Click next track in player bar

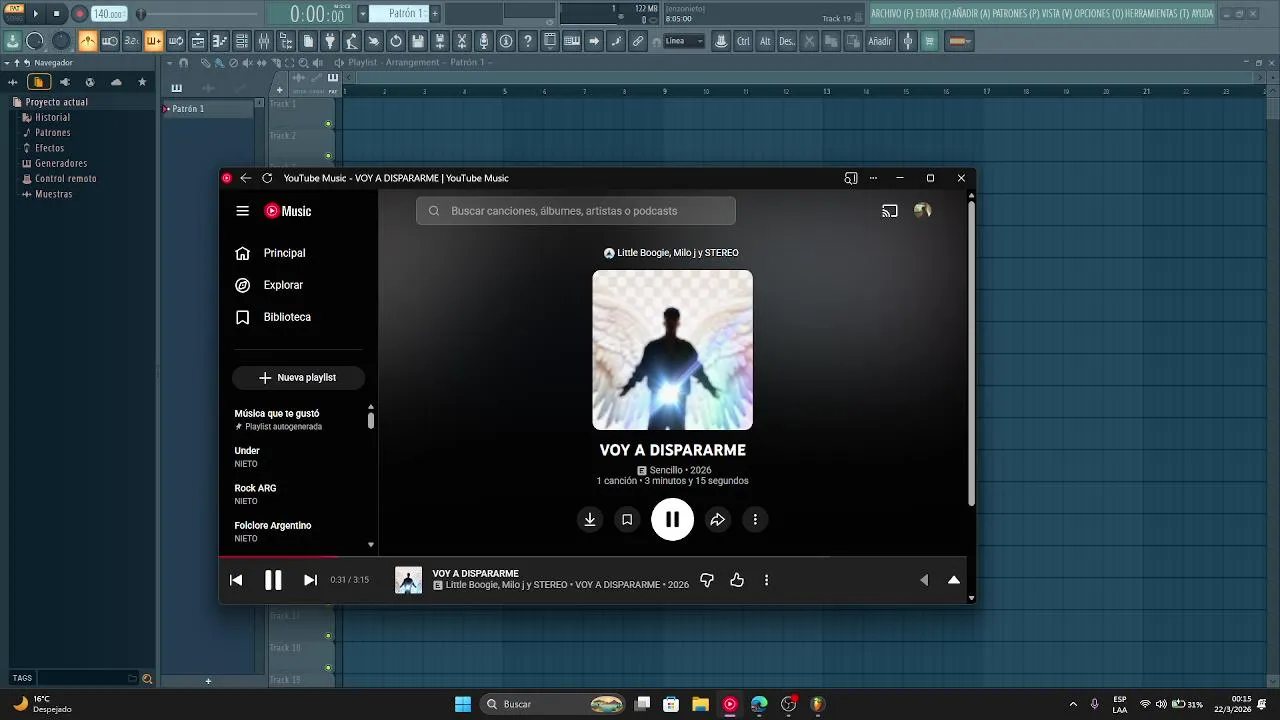(310, 580)
